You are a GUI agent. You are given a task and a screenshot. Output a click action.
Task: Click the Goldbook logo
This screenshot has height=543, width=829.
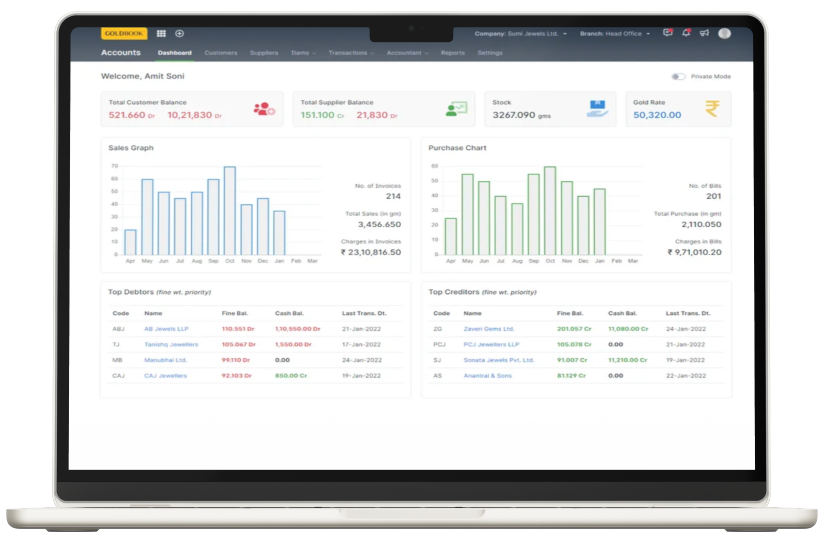coord(123,33)
